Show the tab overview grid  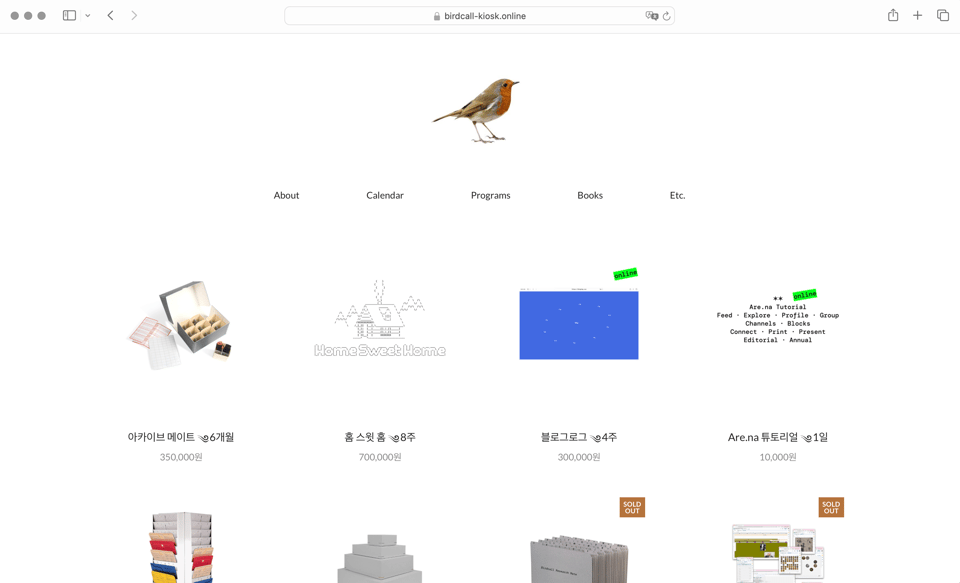[942, 15]
